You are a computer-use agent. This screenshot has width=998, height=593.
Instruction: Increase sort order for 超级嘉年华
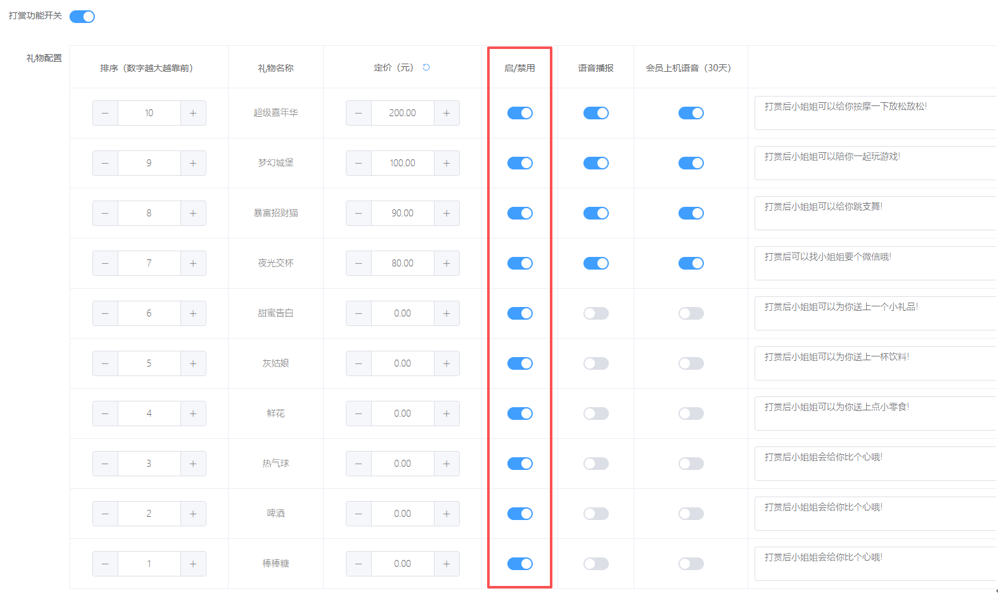pos(193,113)
